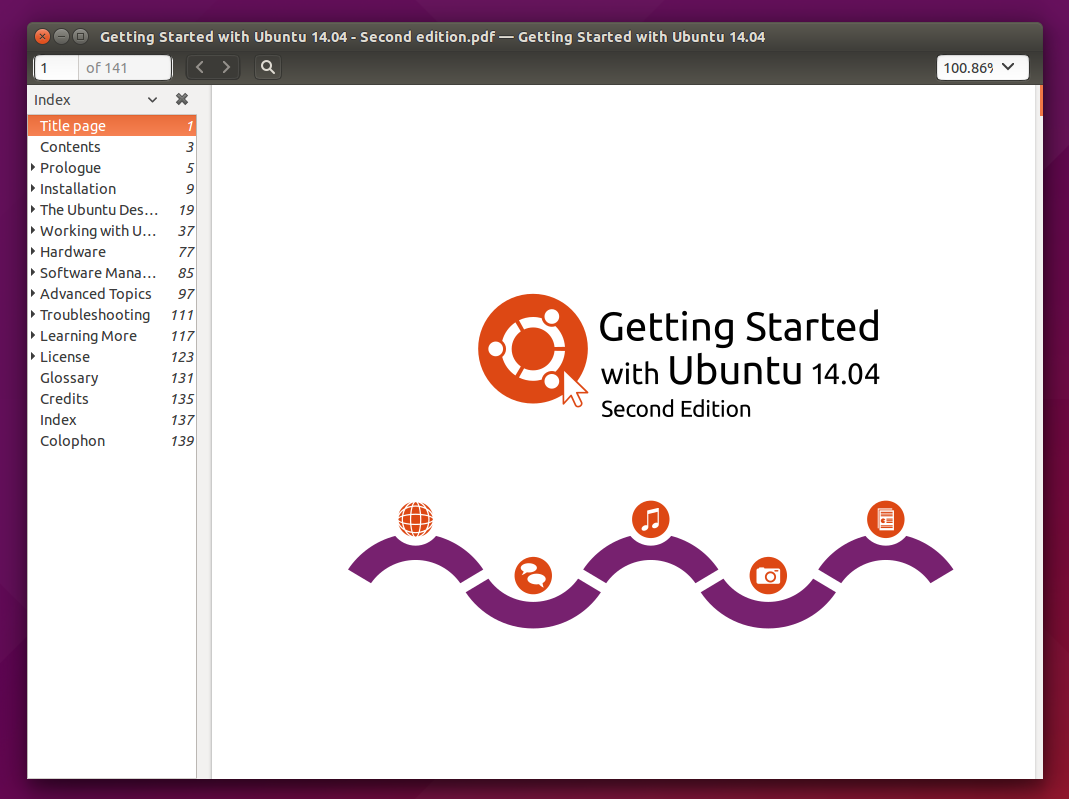Open the Index sidebar mode dropdown chevron

(x=152, y=99)
